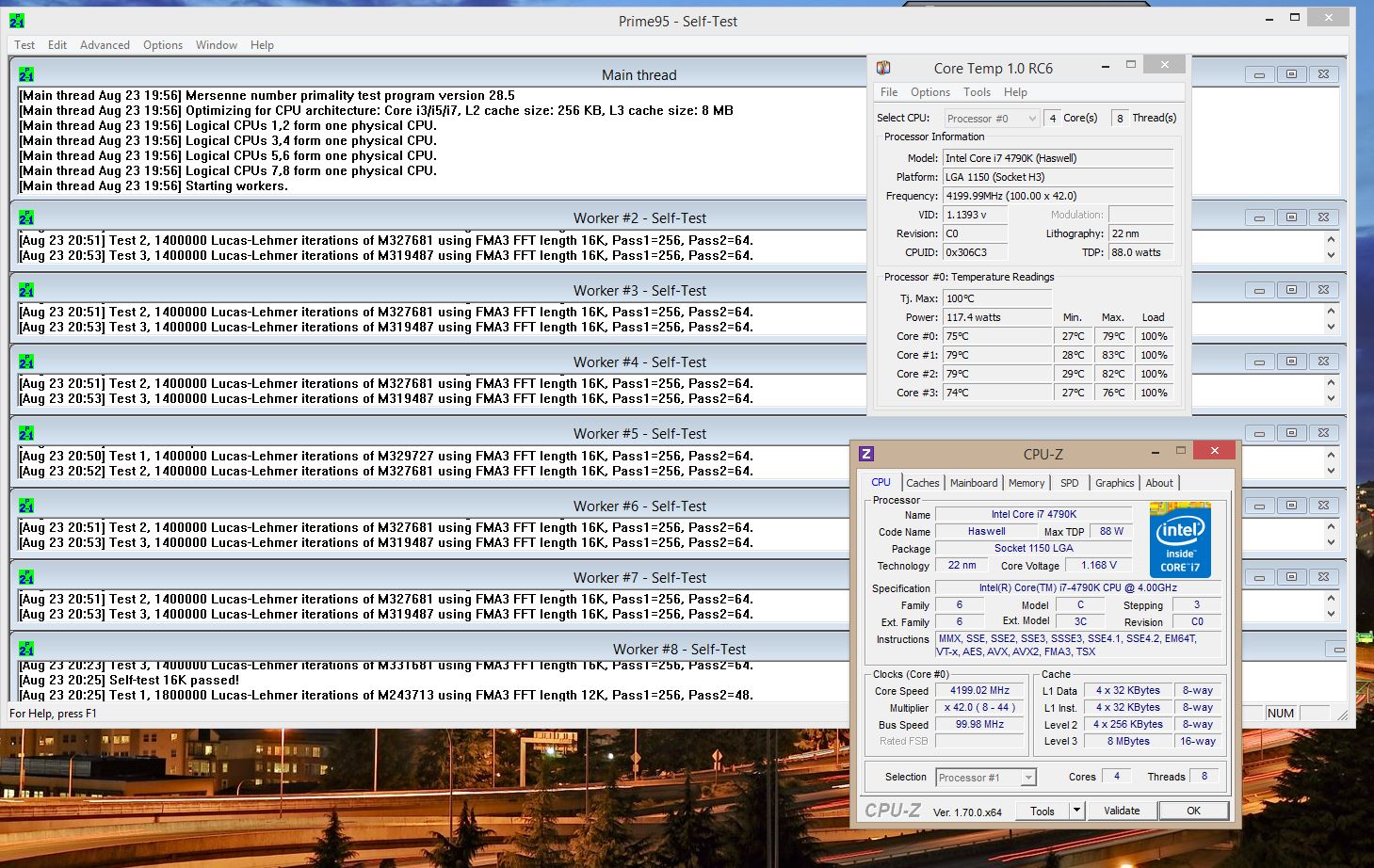Open the Edit menu in Prime95
This screenshot has width=1374, height=868.
click(57, 45)
